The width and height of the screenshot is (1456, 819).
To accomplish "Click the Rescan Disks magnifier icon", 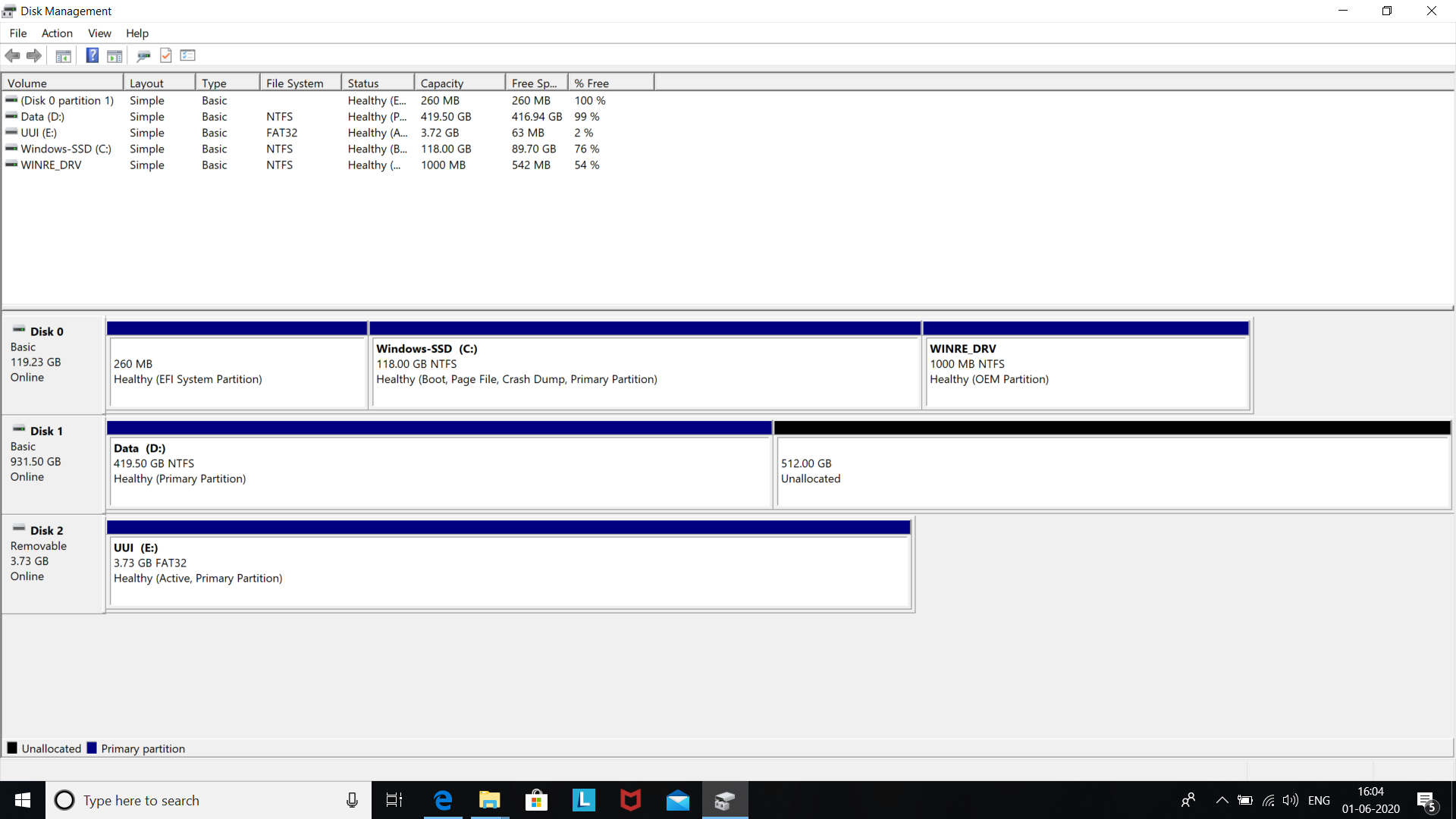I will (x=143, y=55).
